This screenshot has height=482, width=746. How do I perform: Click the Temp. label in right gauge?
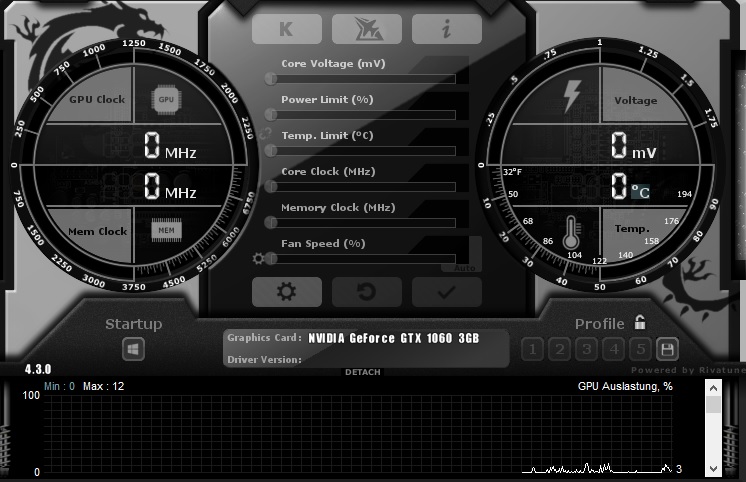[x=632, y=229]
